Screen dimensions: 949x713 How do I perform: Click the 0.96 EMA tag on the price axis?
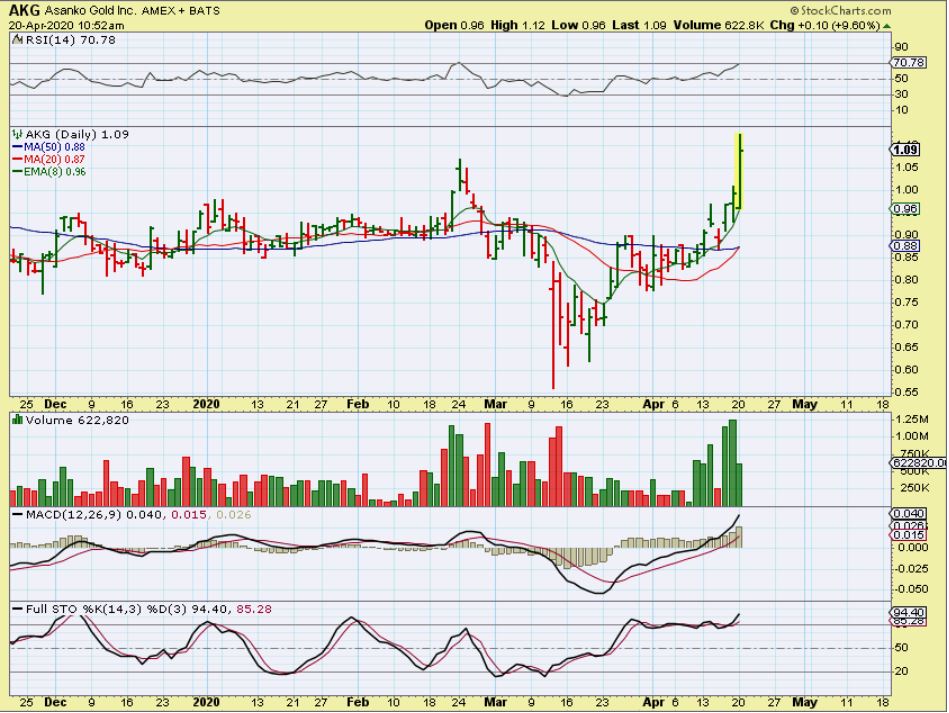tap(905, 209)
